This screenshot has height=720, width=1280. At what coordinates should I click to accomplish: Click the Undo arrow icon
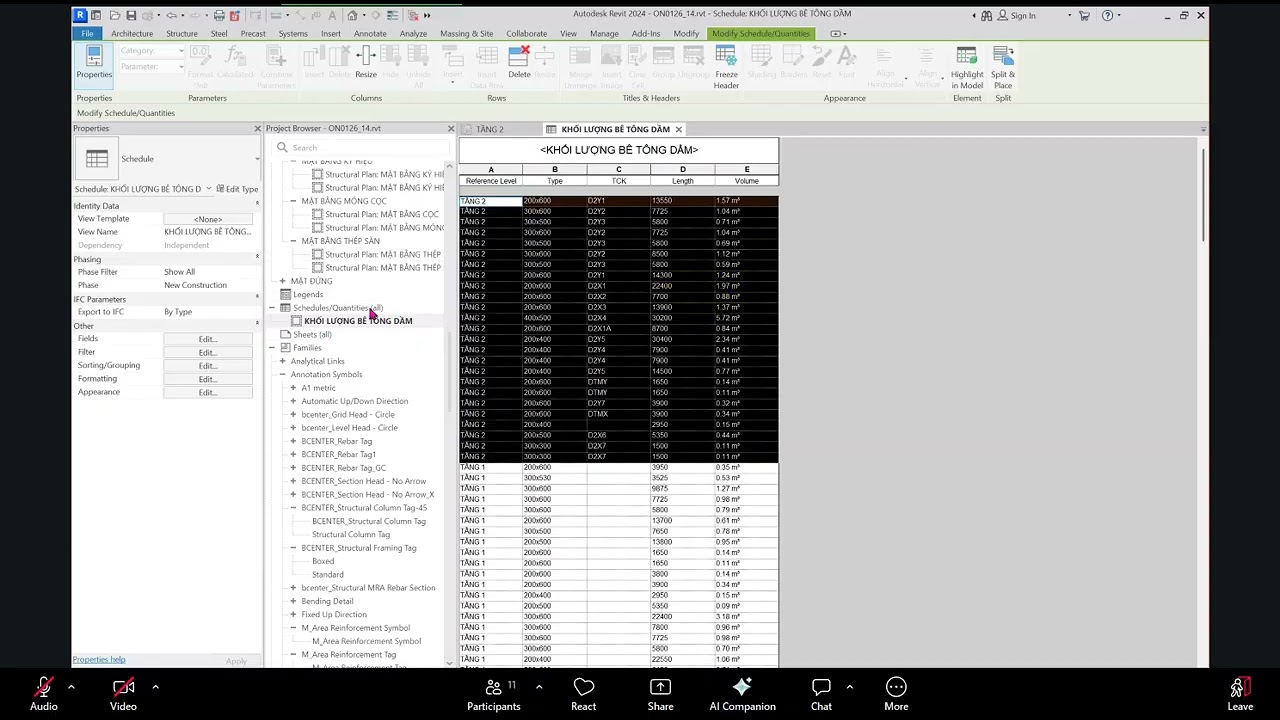[x=171, y=15]
